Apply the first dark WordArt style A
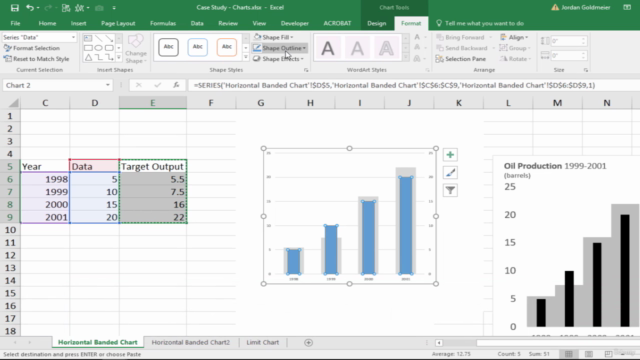This screenshot has height=360, width=640. 328,48
